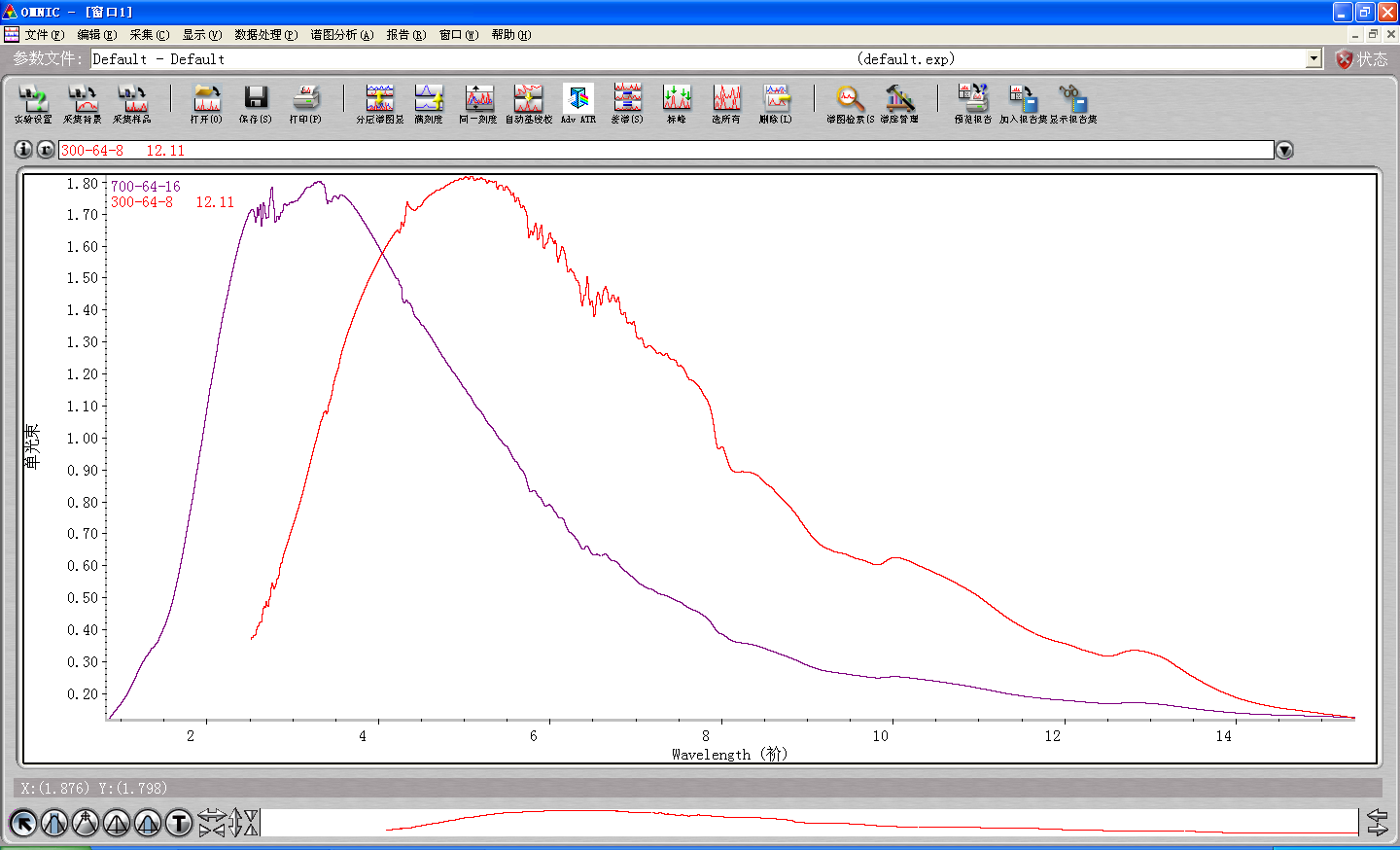Click the 状态 status button
This screenshot has width=1400, height=850.
click(1362, 58)
